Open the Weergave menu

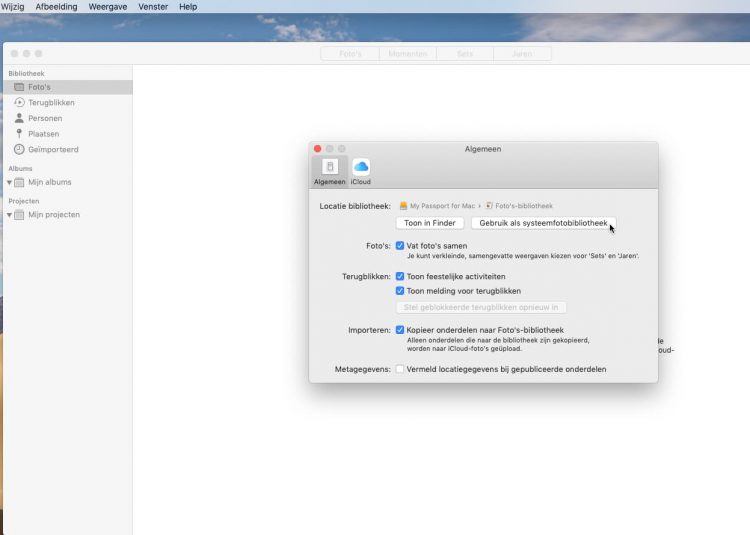tap(107, 7)
